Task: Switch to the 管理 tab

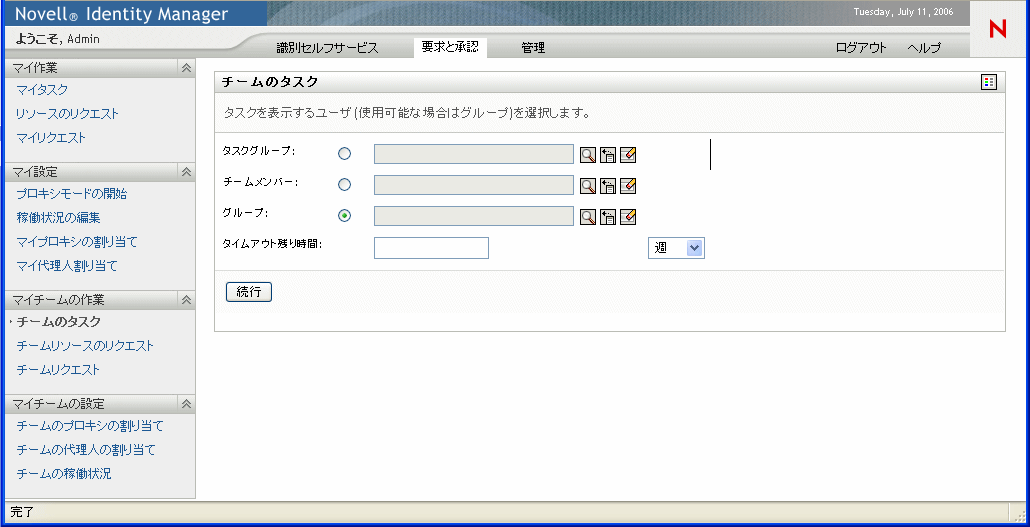Action: tap(533, 48)
